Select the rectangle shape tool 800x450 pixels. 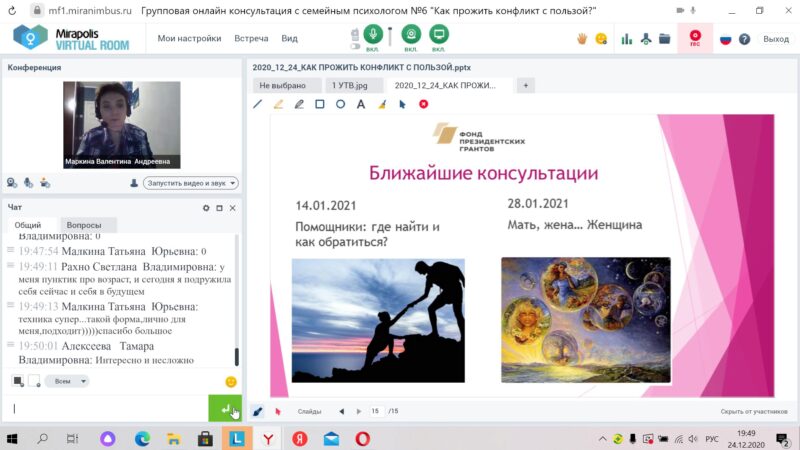[320, 104]
